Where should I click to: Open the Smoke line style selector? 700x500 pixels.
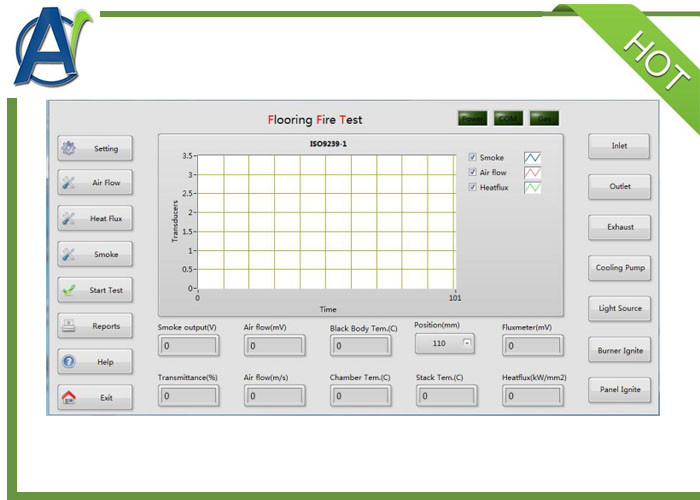pyautogui.click(x=533, y=158)
